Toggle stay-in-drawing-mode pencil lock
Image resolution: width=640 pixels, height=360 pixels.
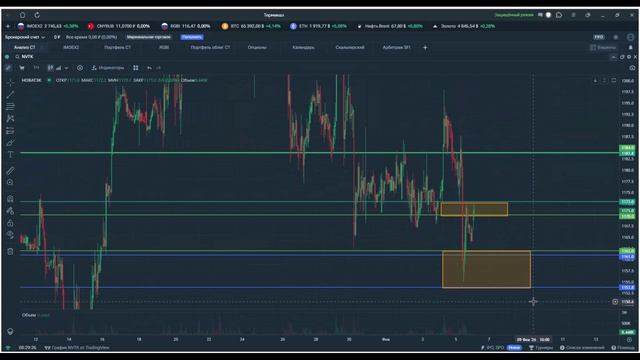tap(11, 211)
